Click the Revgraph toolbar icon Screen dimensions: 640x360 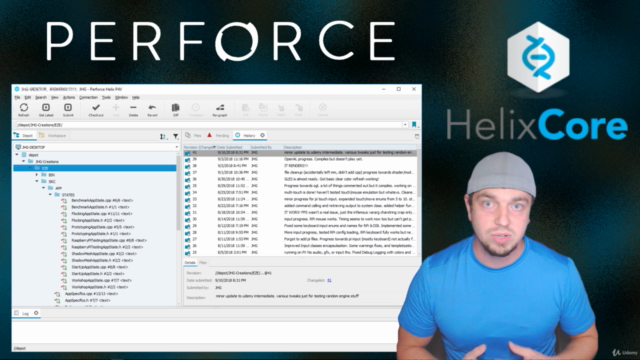pyautogui.click(x=220, y=107)
